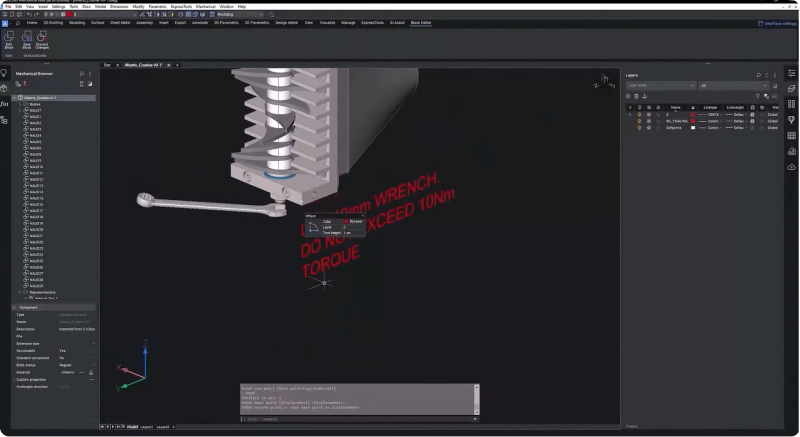Switch to the Start document tab
Screen dimensions: 800x437
[x=107, y=64]
